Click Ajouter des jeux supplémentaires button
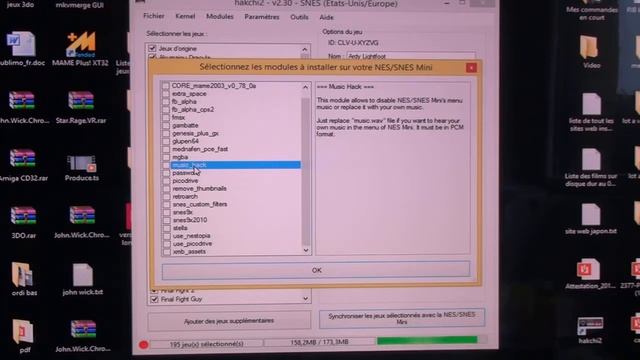The width and height of the screenshot is (640, 360). coord(229,321)
